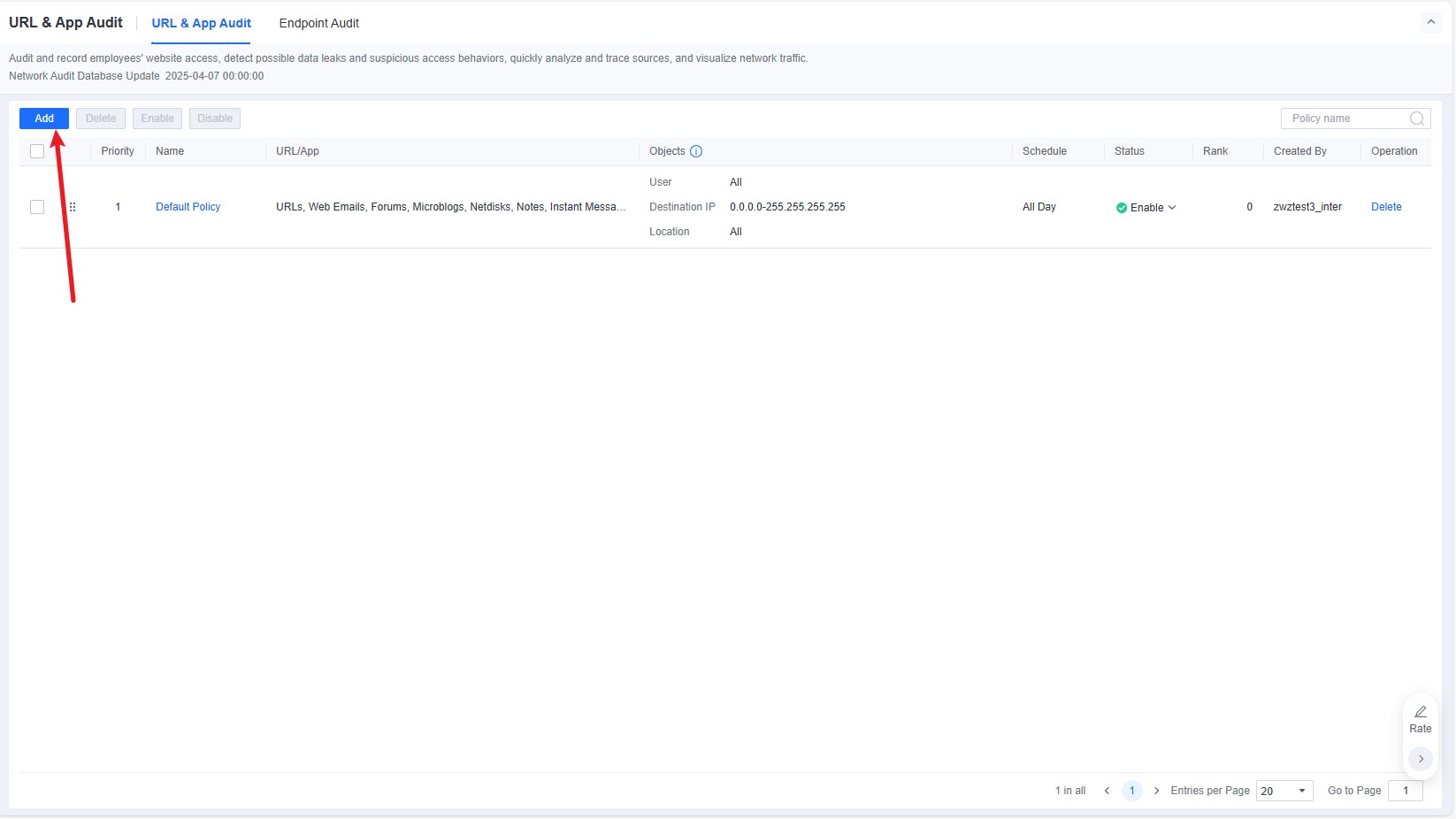This screenshot has height=819, width=1456.
Task: Delete the Default Policy via its Operation link
Action: [x=1386, y=207]
